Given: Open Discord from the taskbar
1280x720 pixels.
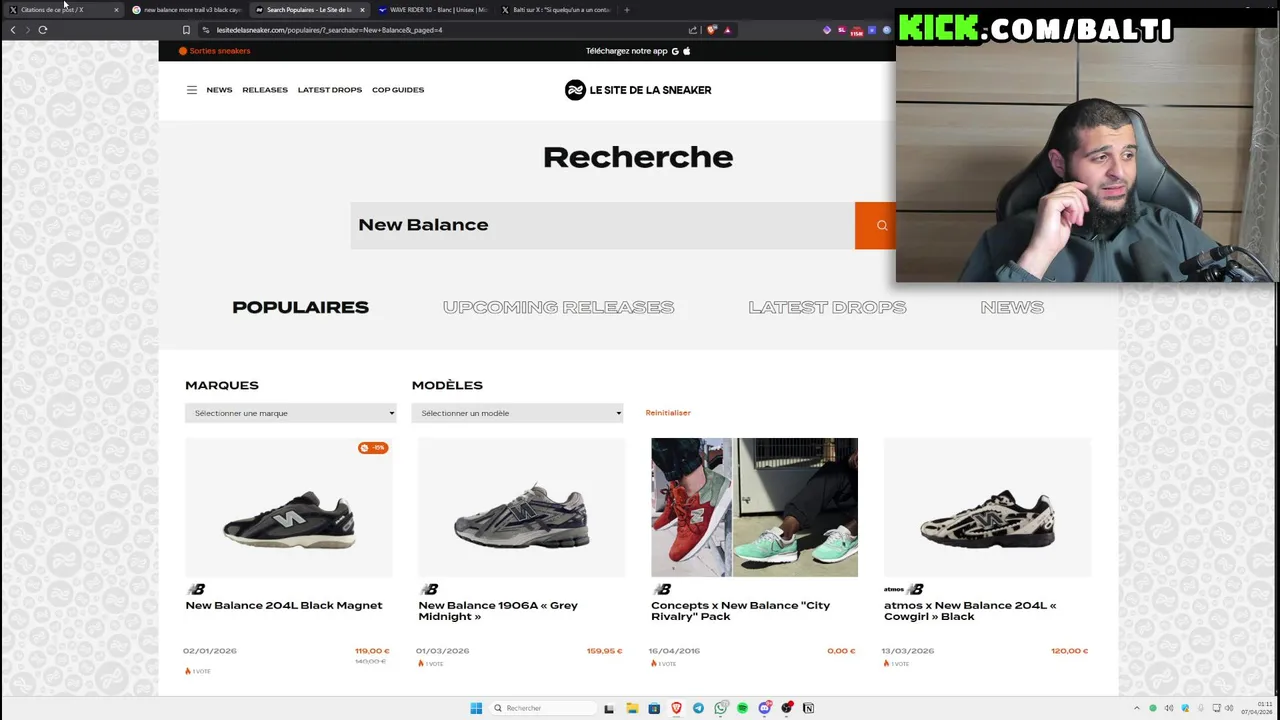Looking at the screenshot, I should [764, 708].
